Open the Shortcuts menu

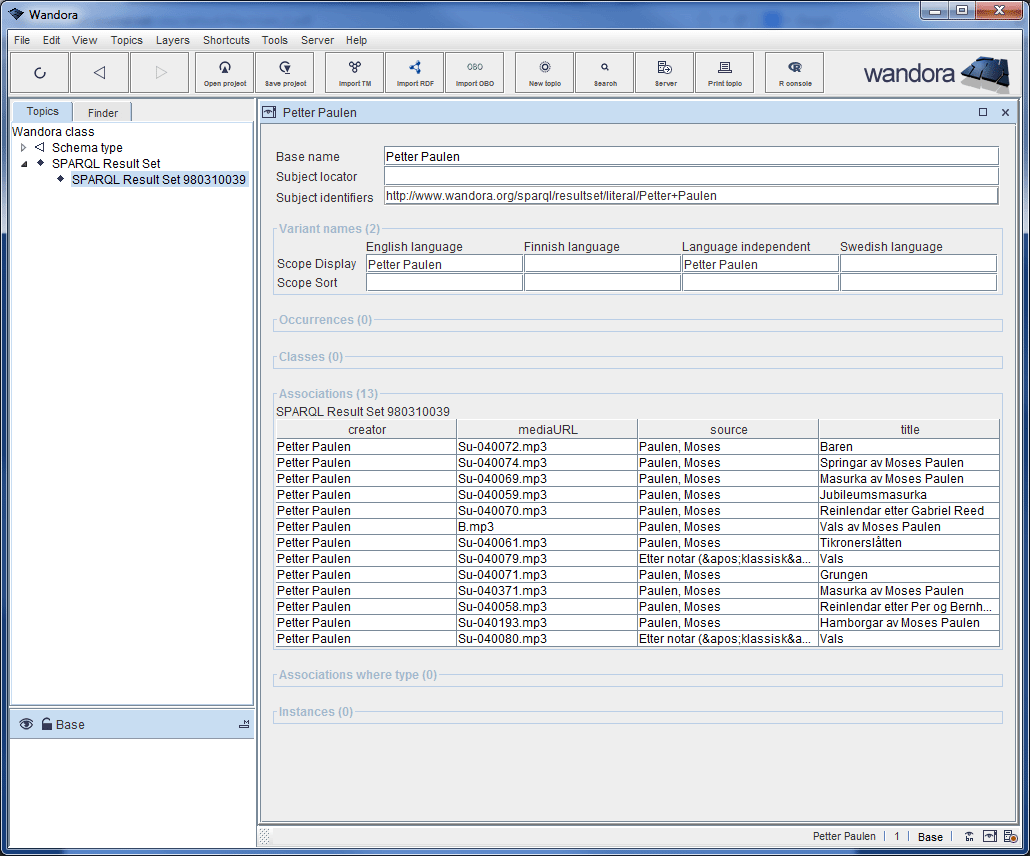225,40
